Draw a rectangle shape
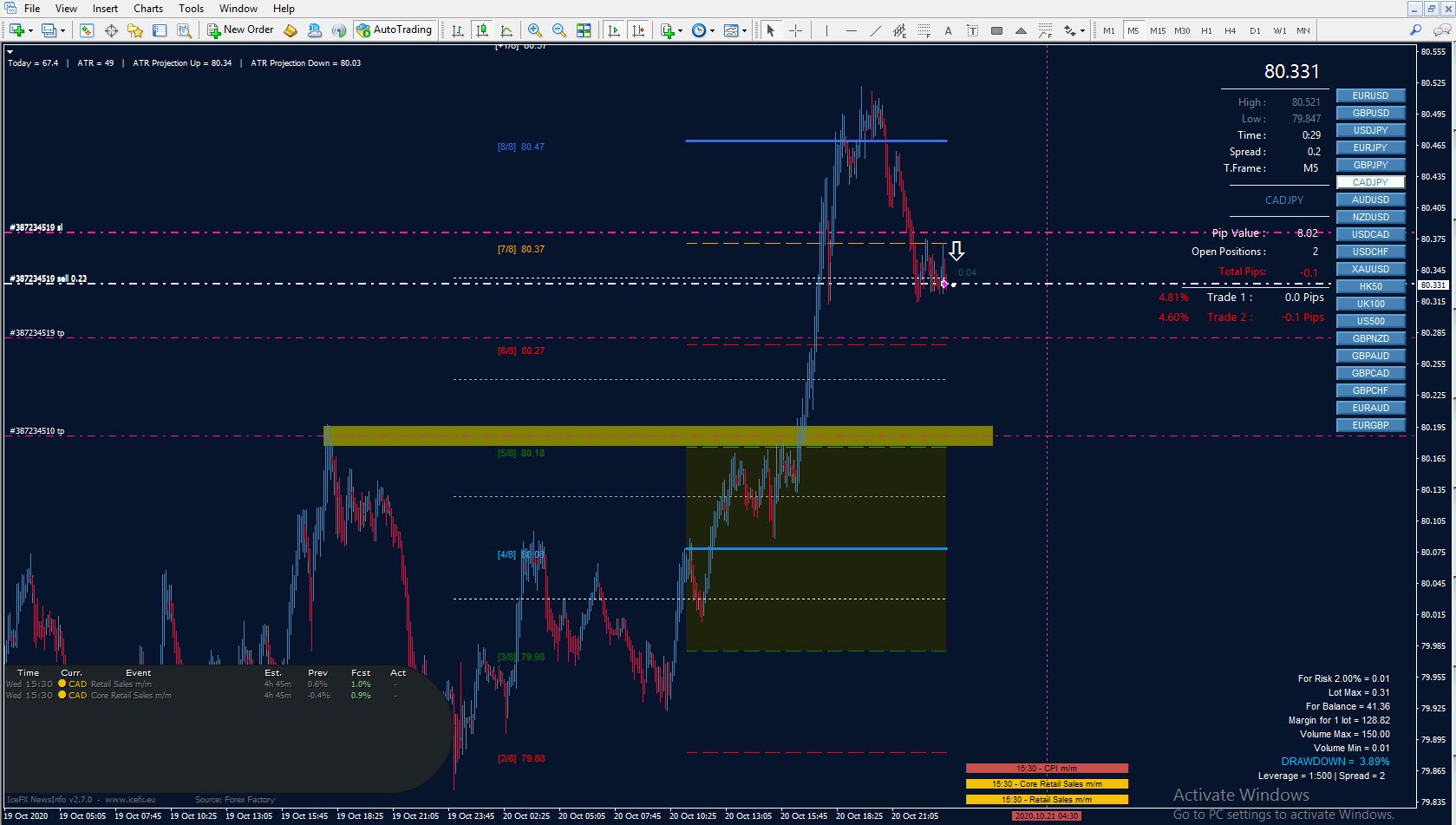The height and width of the screenshot is (825, 1456). (x=997, y=30)
